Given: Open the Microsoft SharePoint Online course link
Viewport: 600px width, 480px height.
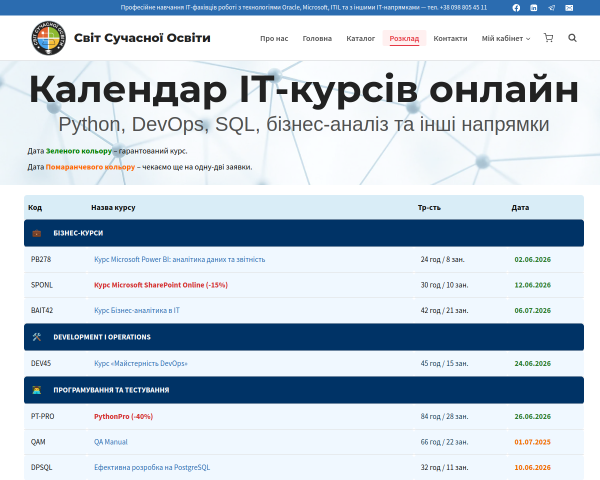Looking at the screenshot, I should (161, 285).
